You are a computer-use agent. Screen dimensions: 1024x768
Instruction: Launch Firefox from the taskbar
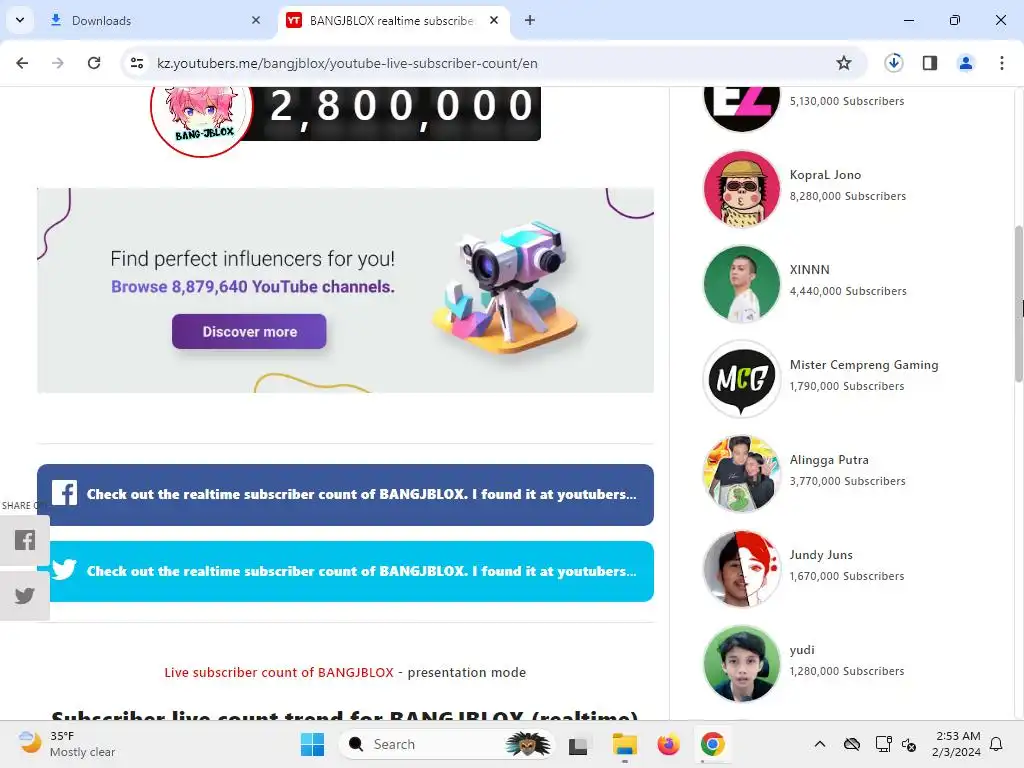pyautogui.click(x=668, y=744)
